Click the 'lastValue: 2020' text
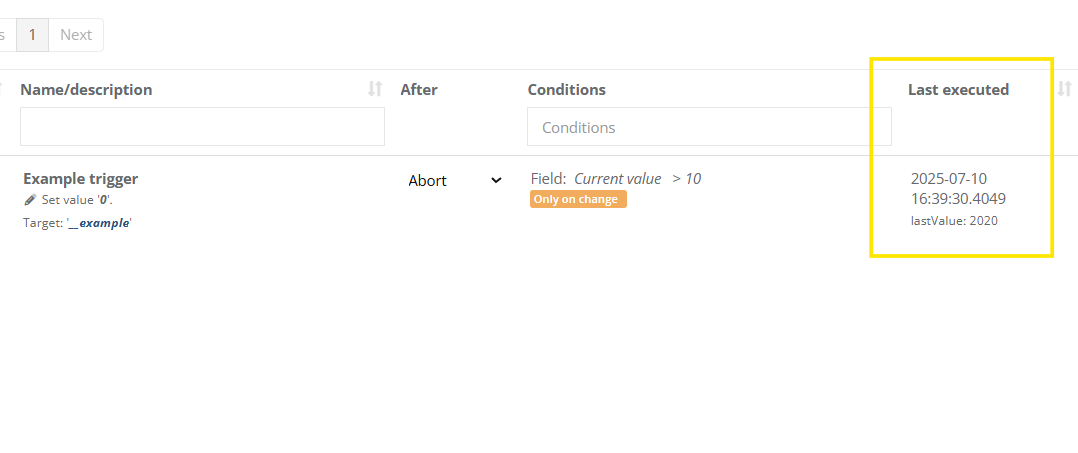This screenshot has width=1078, height=453. 954,221
